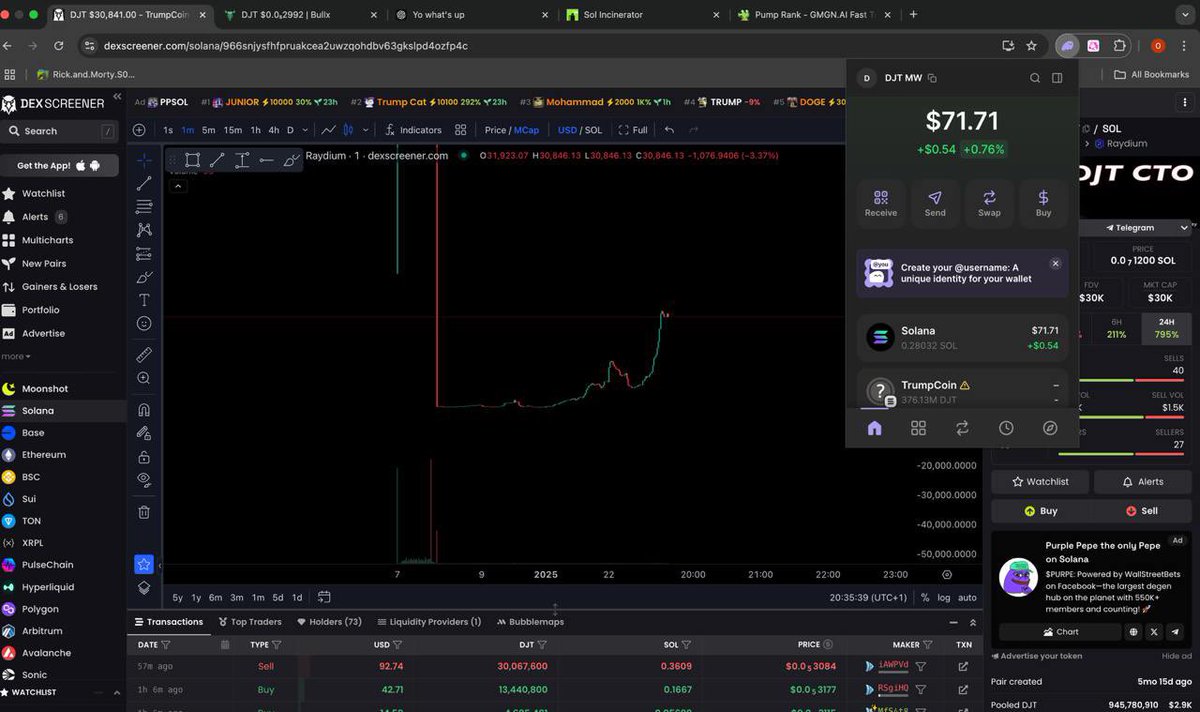Switch to Top Traders tab
Viewport: 1200px width, 712px height.
248,622
